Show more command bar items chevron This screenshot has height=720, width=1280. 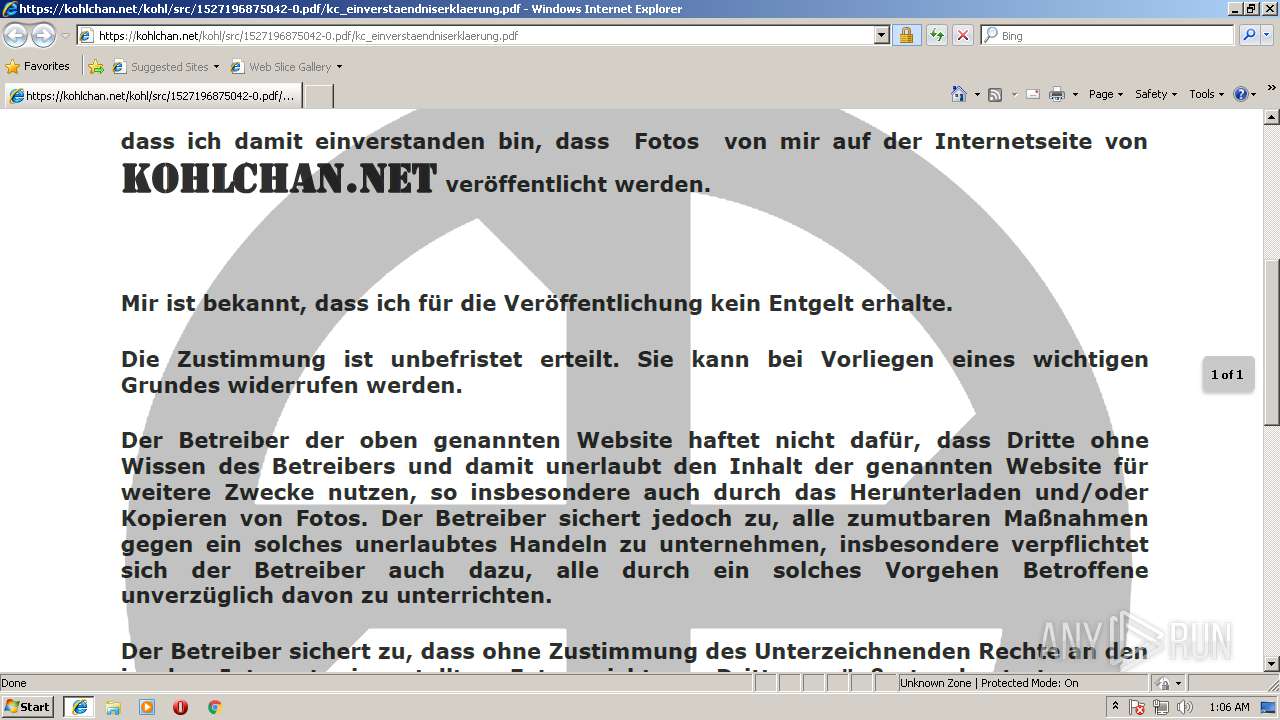1272,89
